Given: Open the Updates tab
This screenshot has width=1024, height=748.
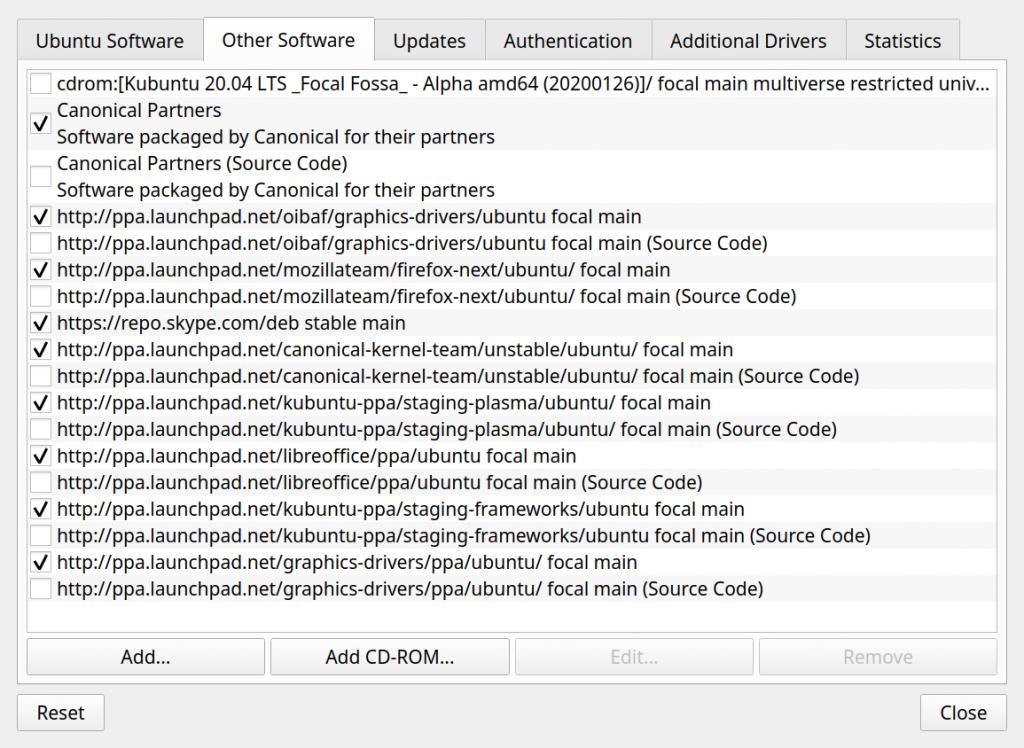Looking at the screenshot, I should (x=429, y=41).
